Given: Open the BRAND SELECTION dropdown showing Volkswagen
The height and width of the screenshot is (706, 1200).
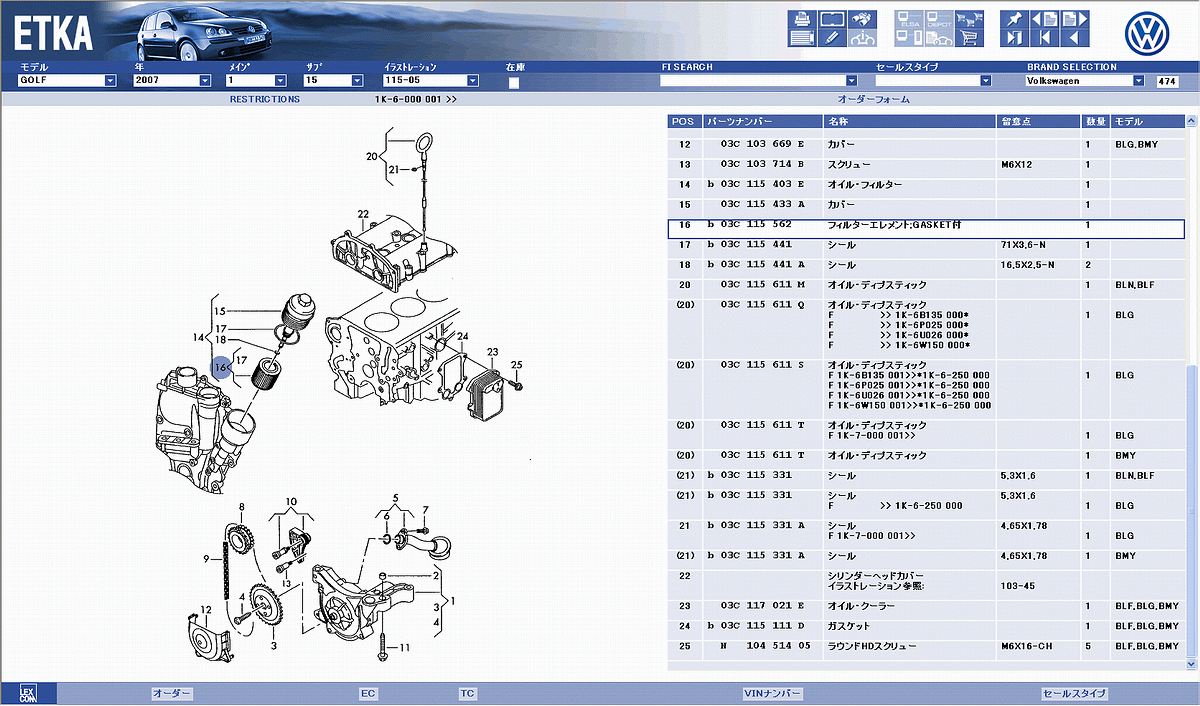Looking at the screenshot, I should [x=1085, y=81].
